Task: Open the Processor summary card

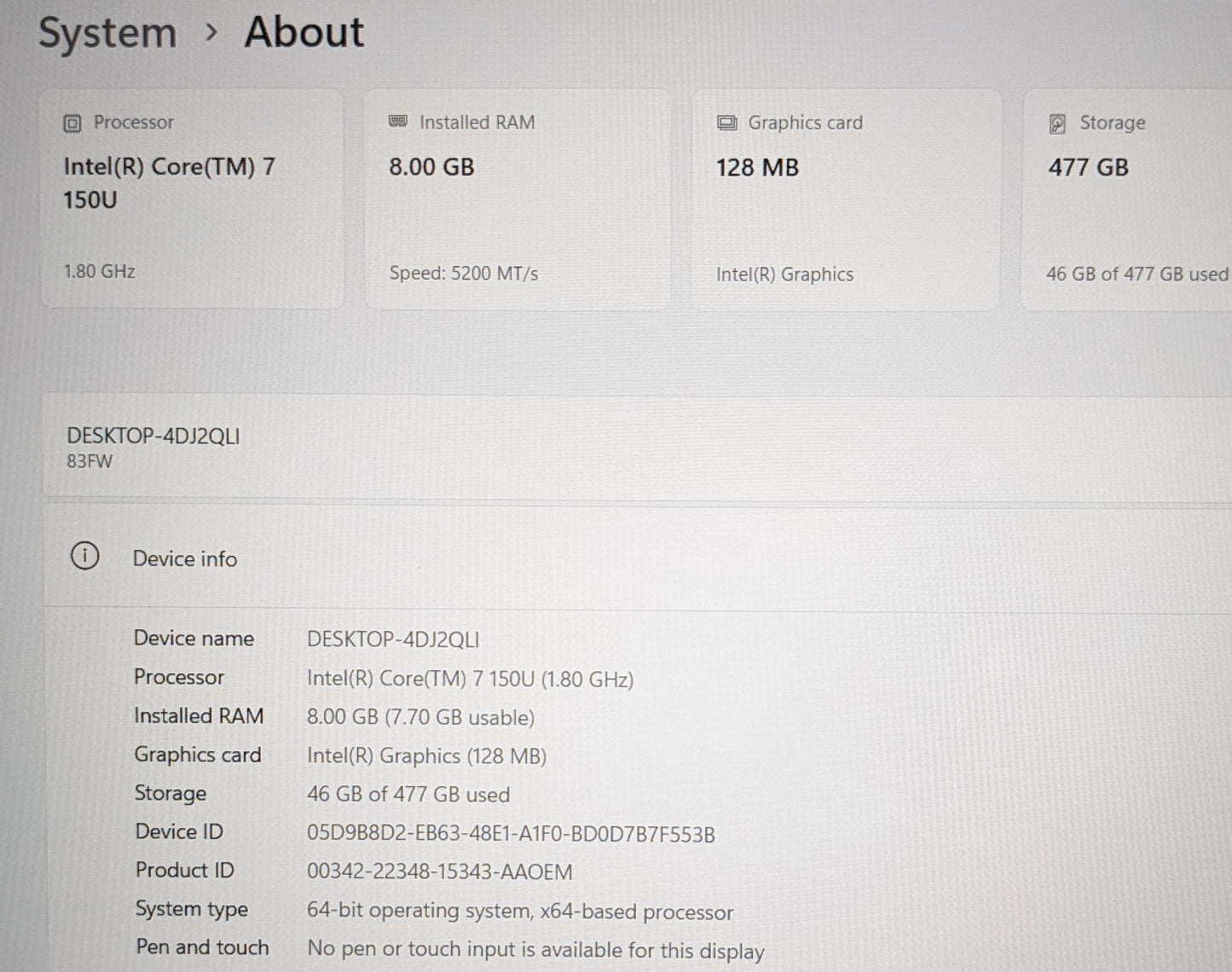Action: pyautogui.click(x=193, y=198)
